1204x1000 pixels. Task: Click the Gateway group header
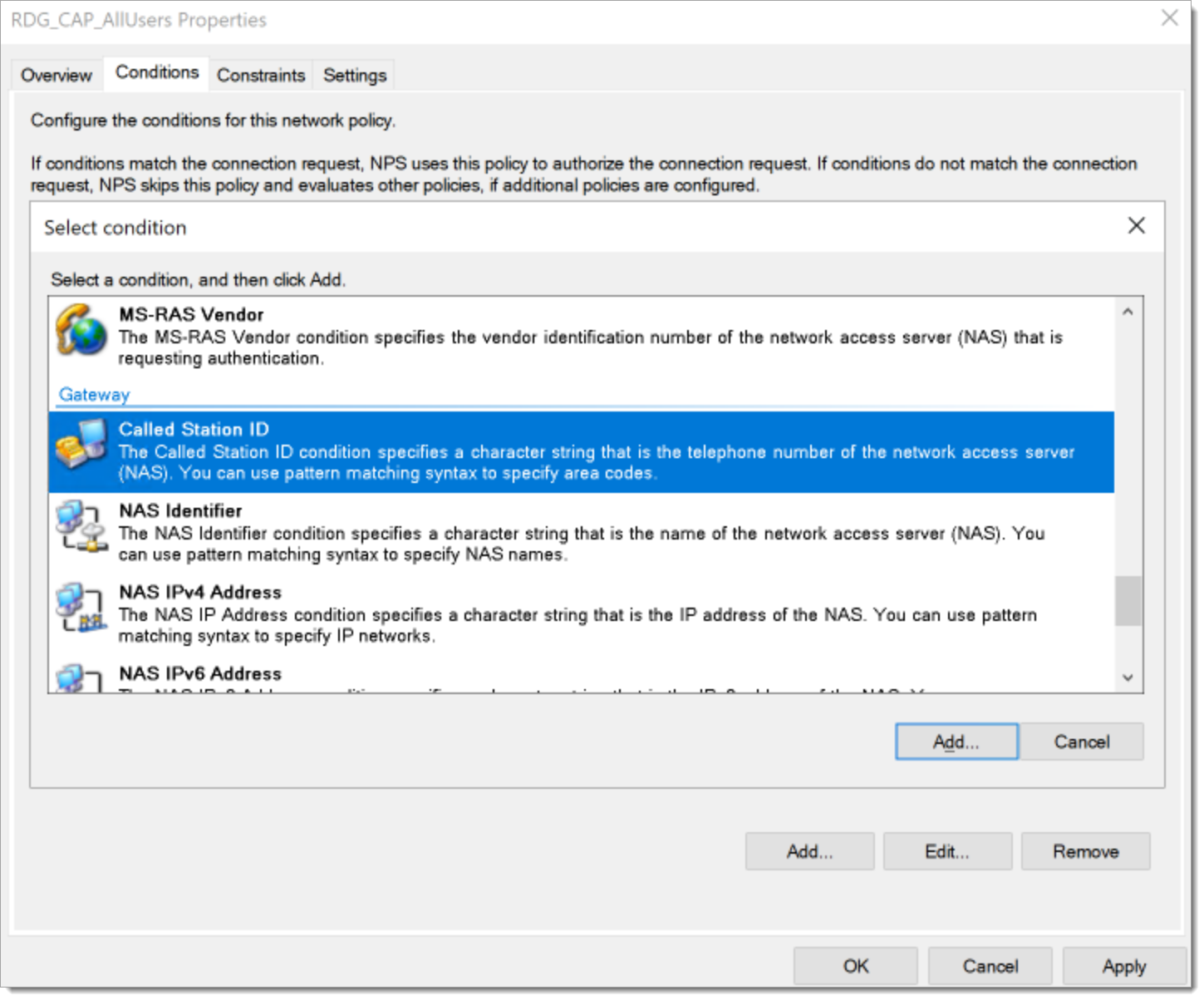point(94,395)
